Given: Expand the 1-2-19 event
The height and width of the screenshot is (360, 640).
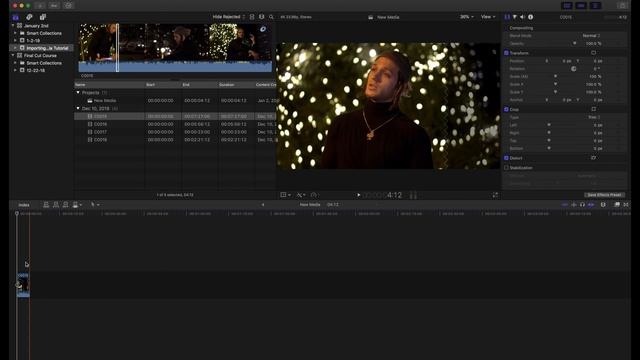Looking at the screenshot, I should [x=16, y=40].
